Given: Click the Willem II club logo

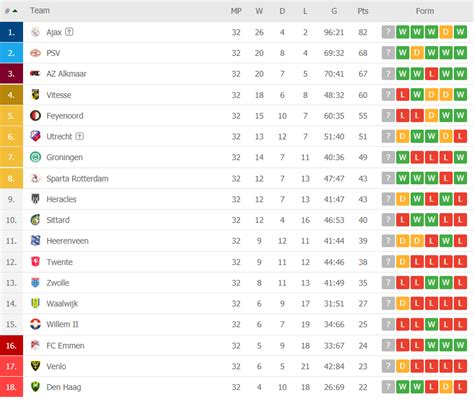Looking at the screenshot, I should pyautogui.click(x=35, y=324).
